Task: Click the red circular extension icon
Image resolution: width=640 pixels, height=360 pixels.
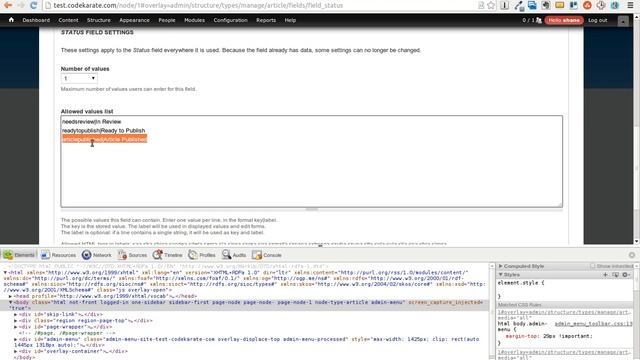Action: (587, 5)
